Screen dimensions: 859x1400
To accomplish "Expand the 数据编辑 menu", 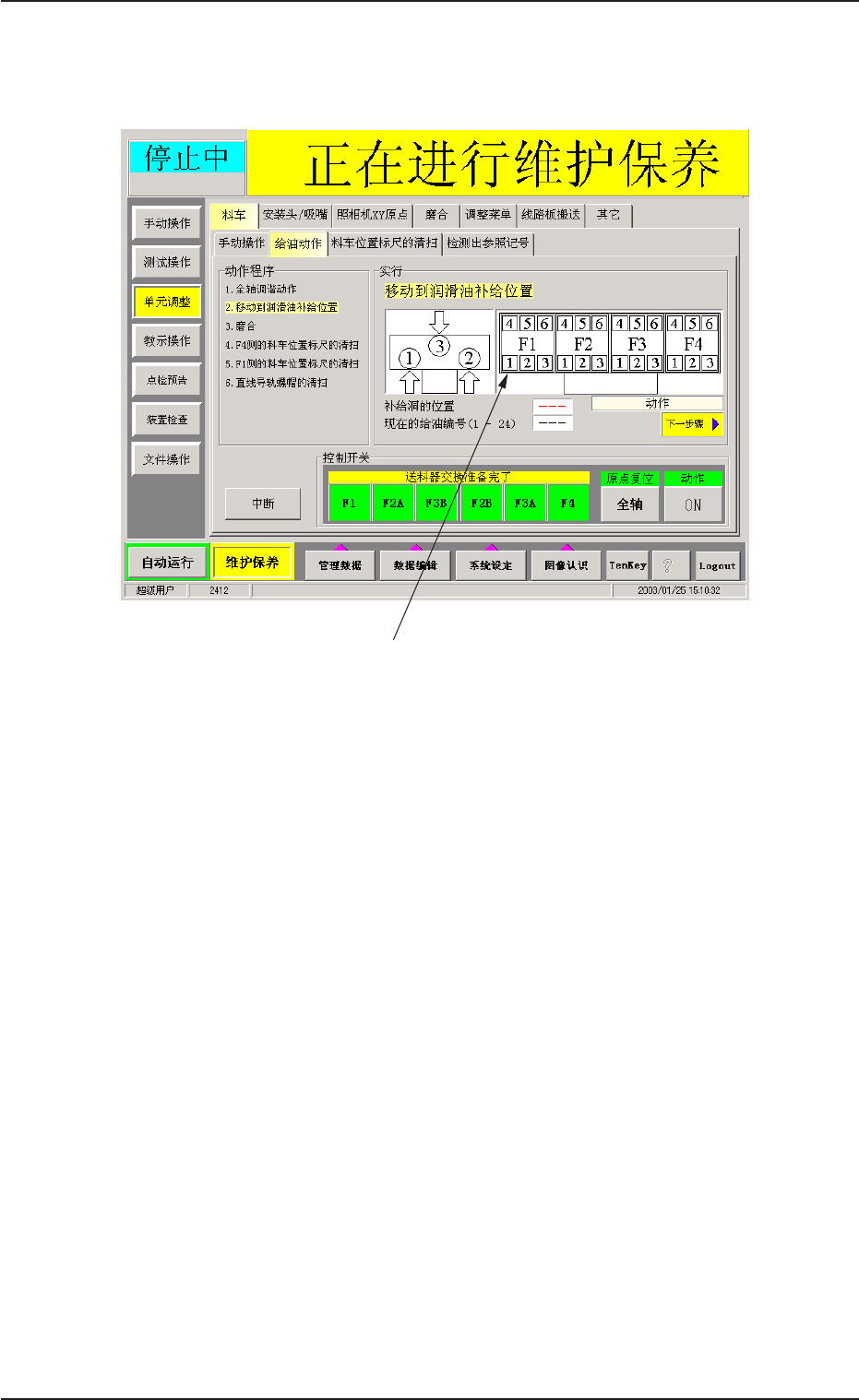I will [415, 565].
